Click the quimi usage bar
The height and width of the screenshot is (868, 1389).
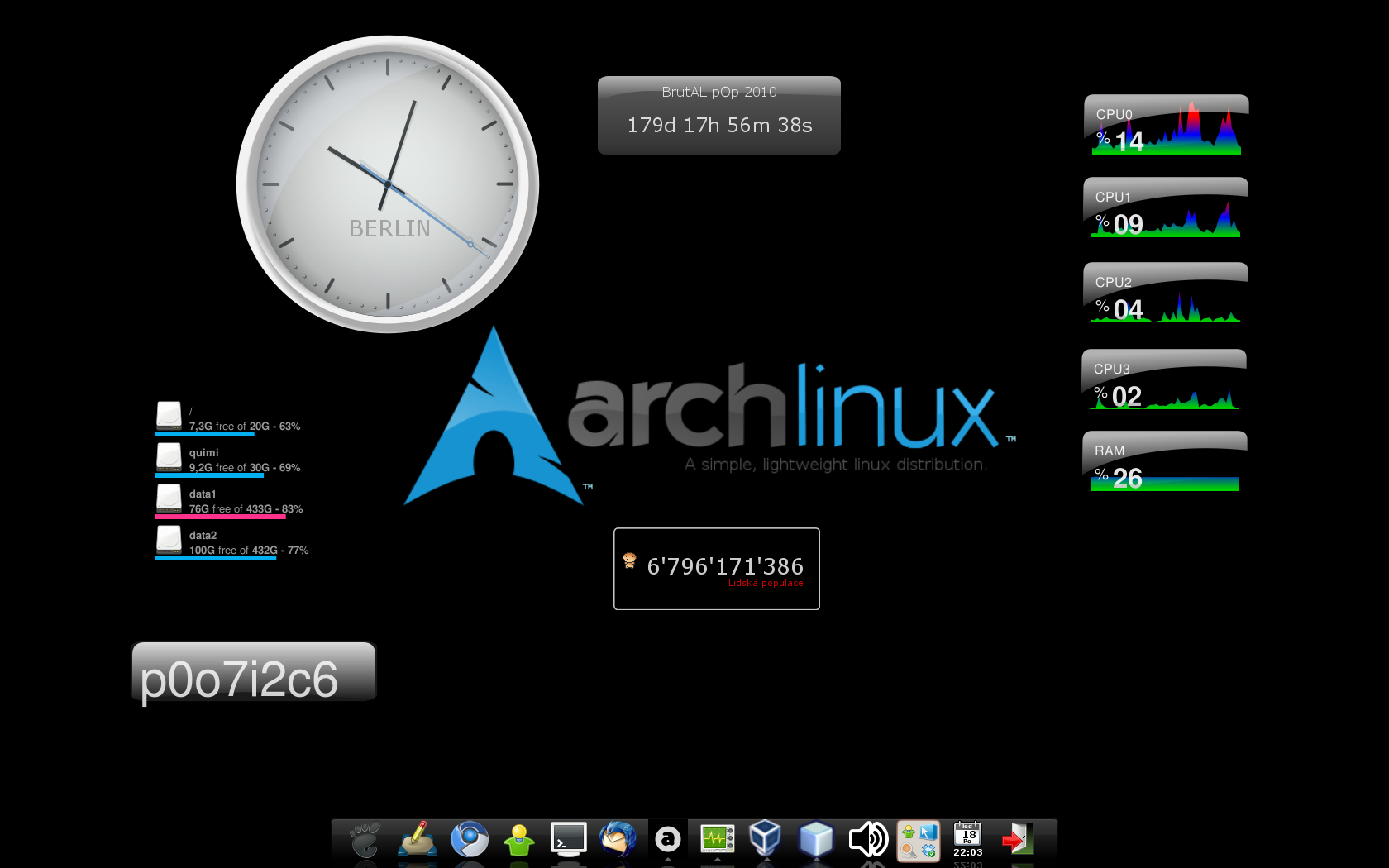click(x=210, y=475)
